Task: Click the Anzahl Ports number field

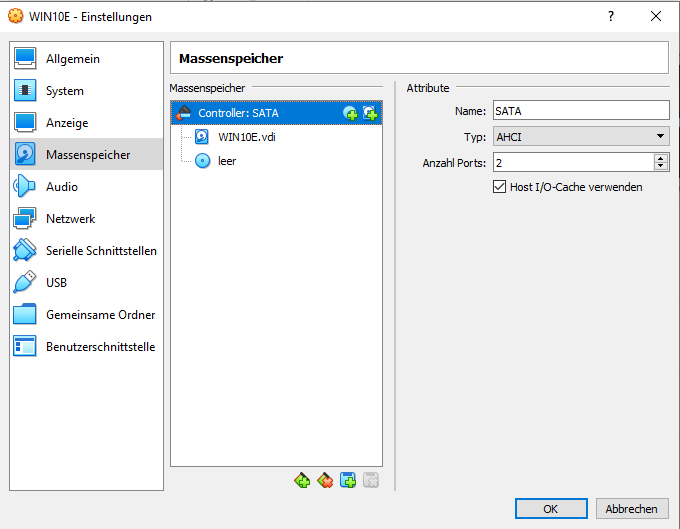Action: (x=573, y=163)
